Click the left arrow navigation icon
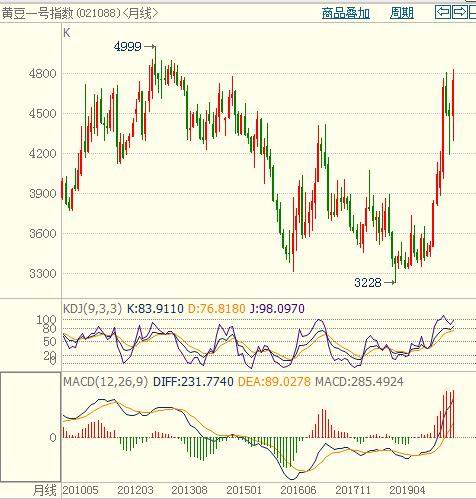This screenshot has width=476, height=499. (443, 12)
